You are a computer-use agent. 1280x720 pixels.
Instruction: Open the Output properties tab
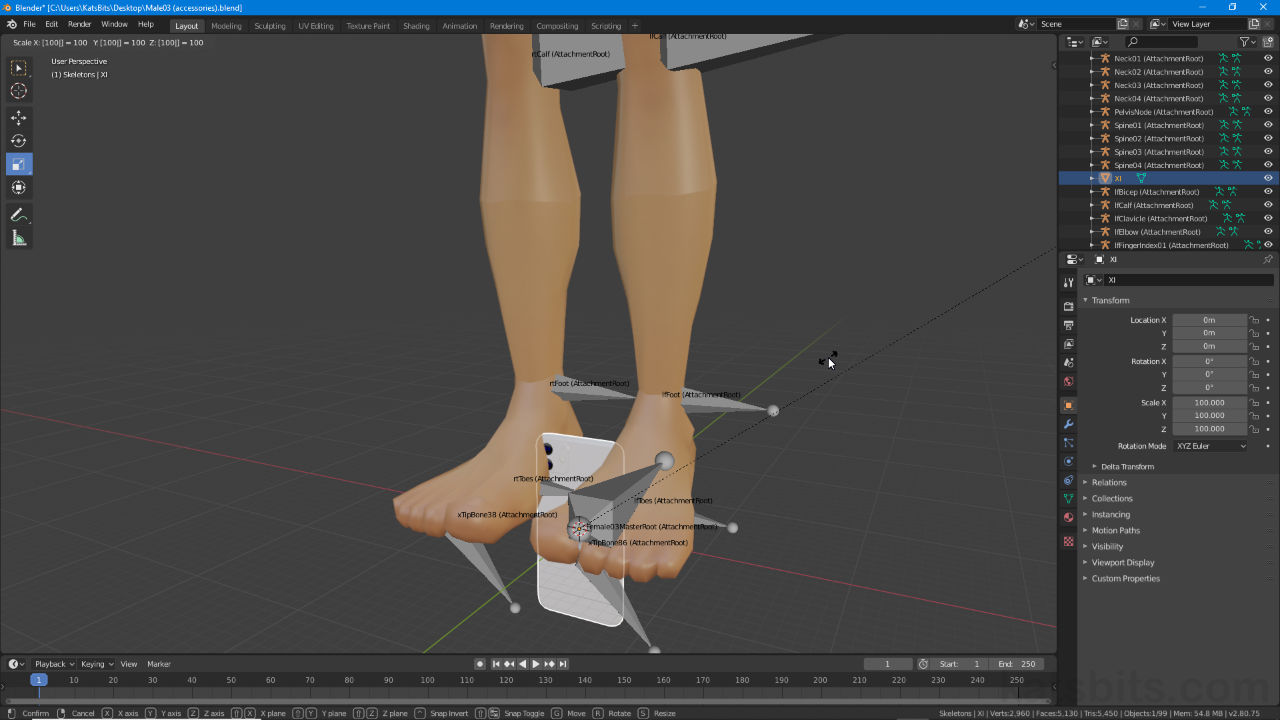(1068, 325)
